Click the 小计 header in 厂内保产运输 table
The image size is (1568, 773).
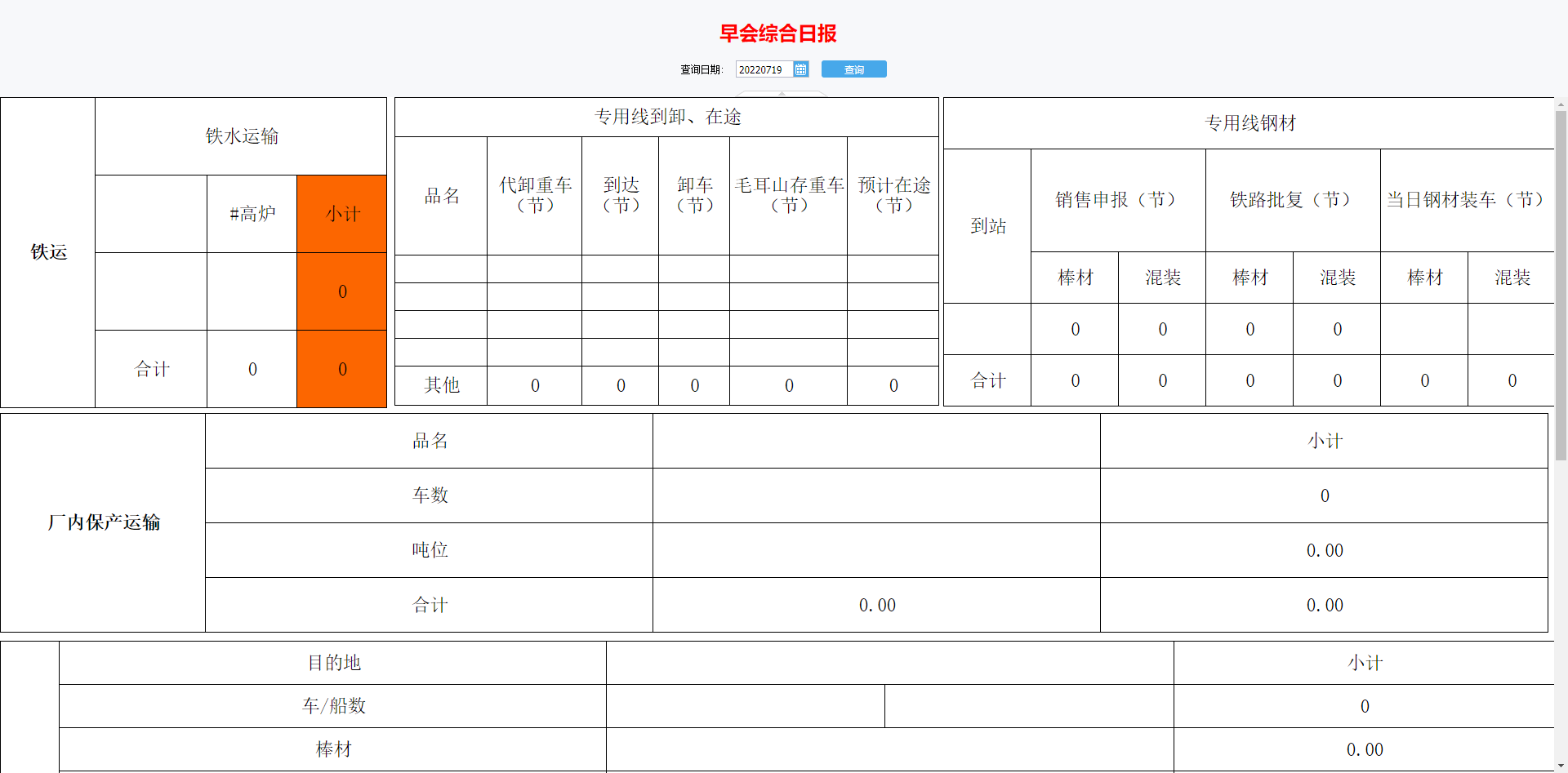tap(1325, 441)
